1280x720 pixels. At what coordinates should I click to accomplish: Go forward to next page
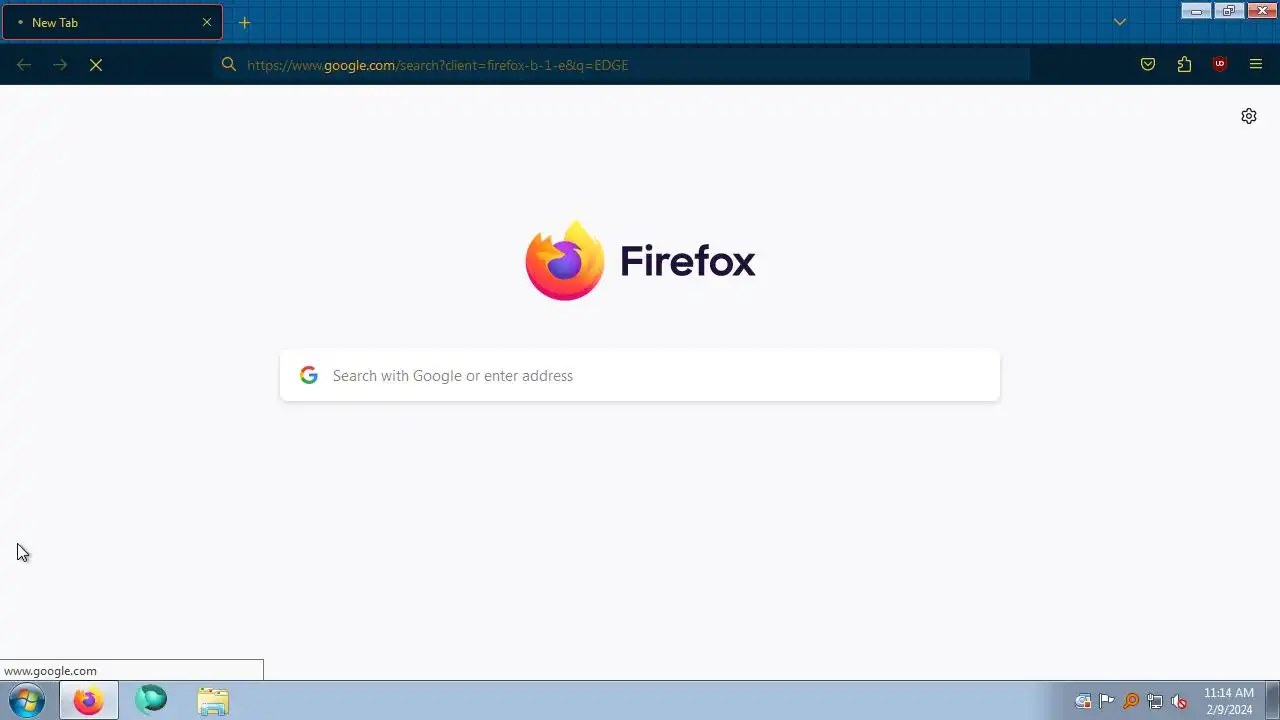(x=60, y=65)
